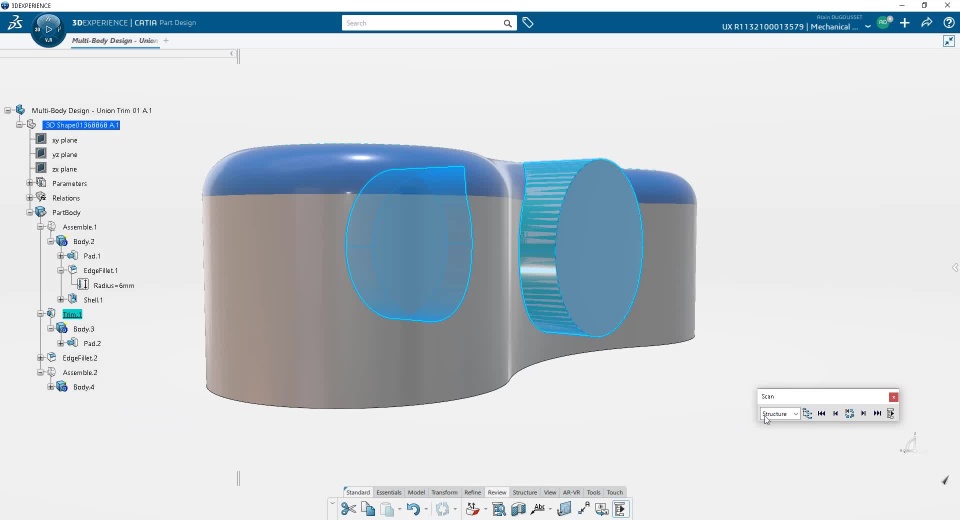960x520 pixels.
Task: Open the Measure Inertia dropdown arrow
Action: click(486, 510)
